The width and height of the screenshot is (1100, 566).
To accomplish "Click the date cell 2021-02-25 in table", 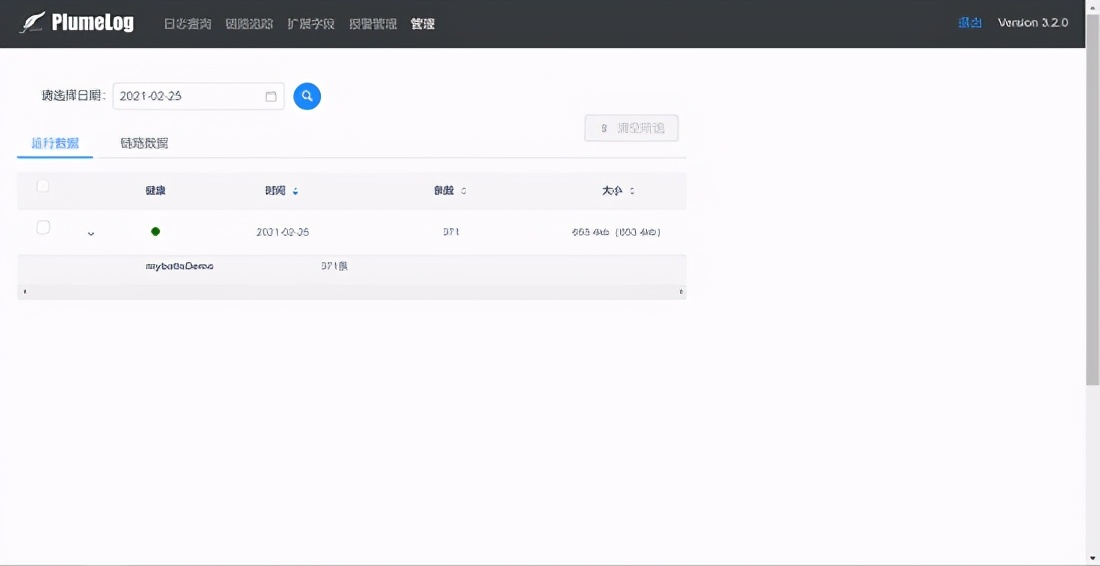I will tap(283, 232).
